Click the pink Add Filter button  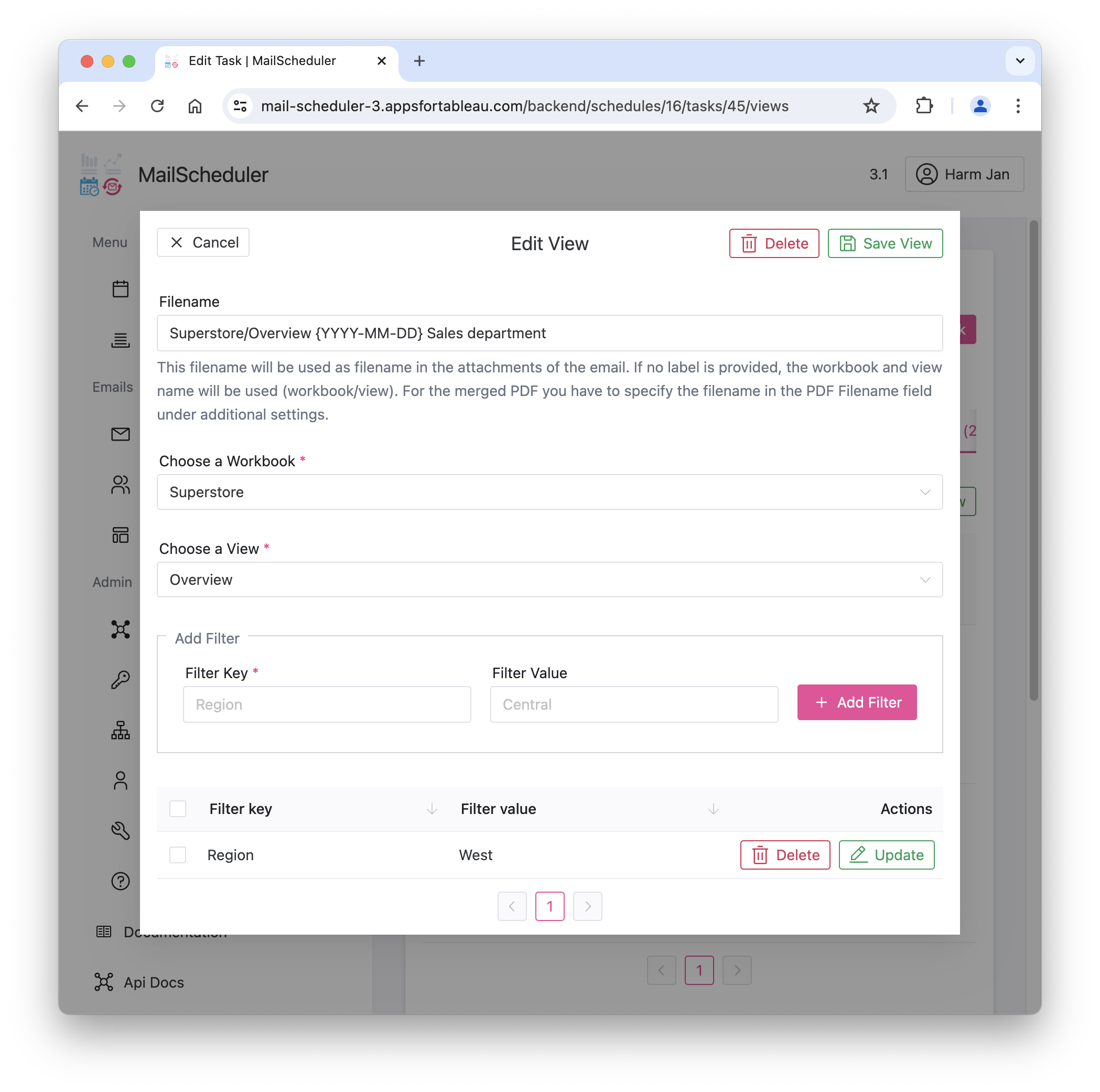857,702
